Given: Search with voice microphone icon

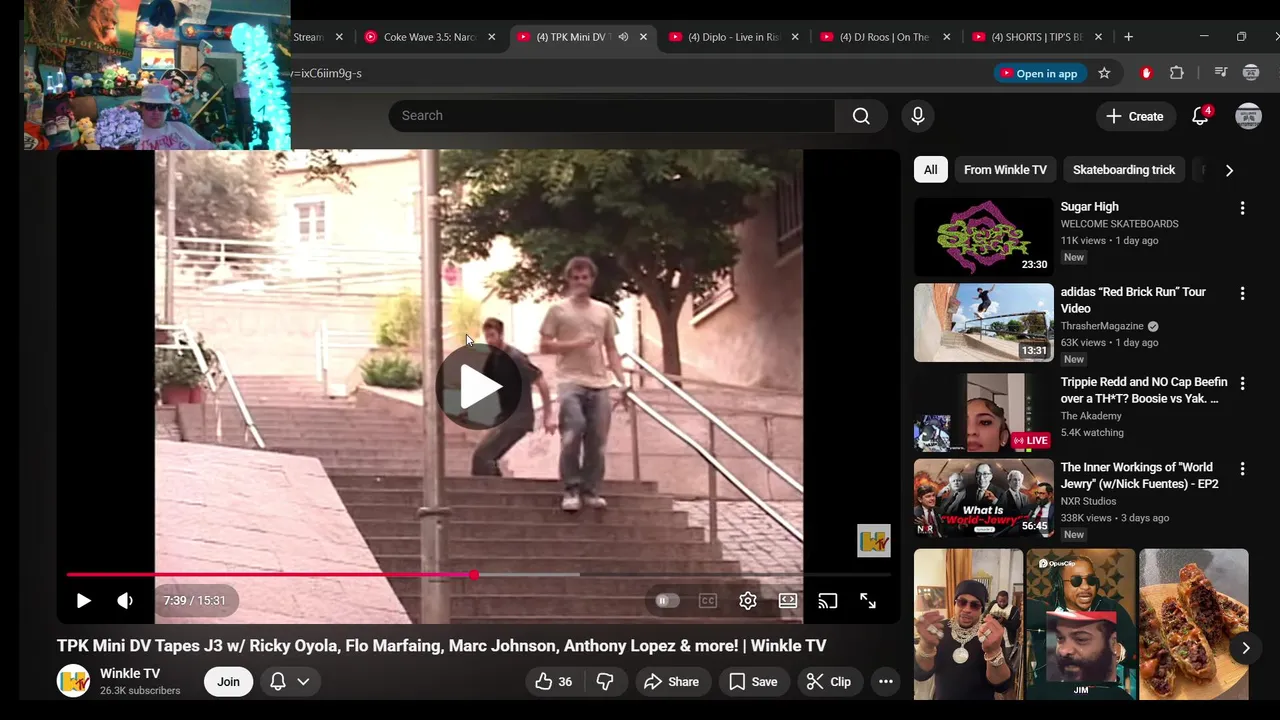Looking at the screenshot, I should click(918, 116).
